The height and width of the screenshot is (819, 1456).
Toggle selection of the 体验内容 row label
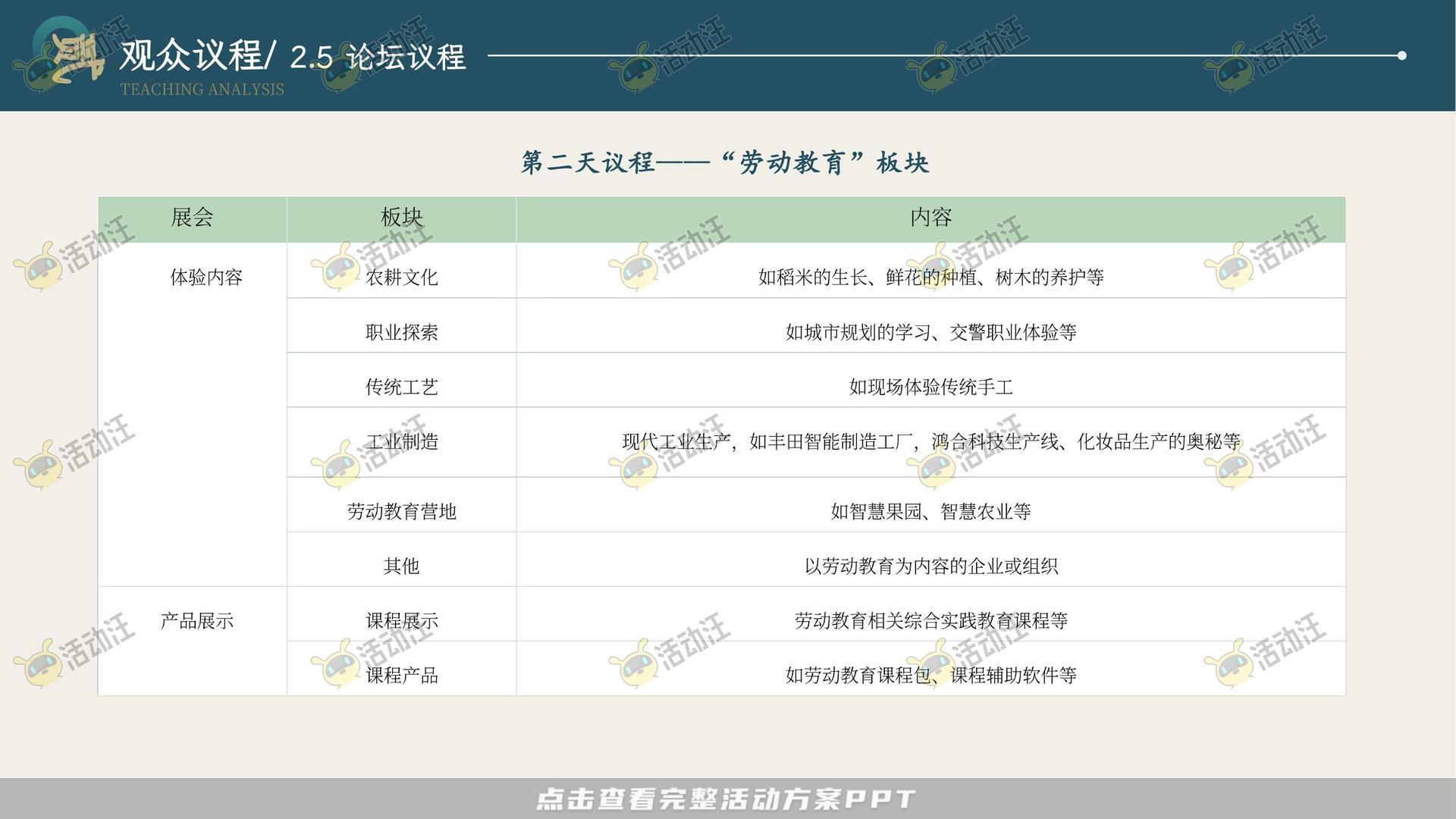coord(207,278)
